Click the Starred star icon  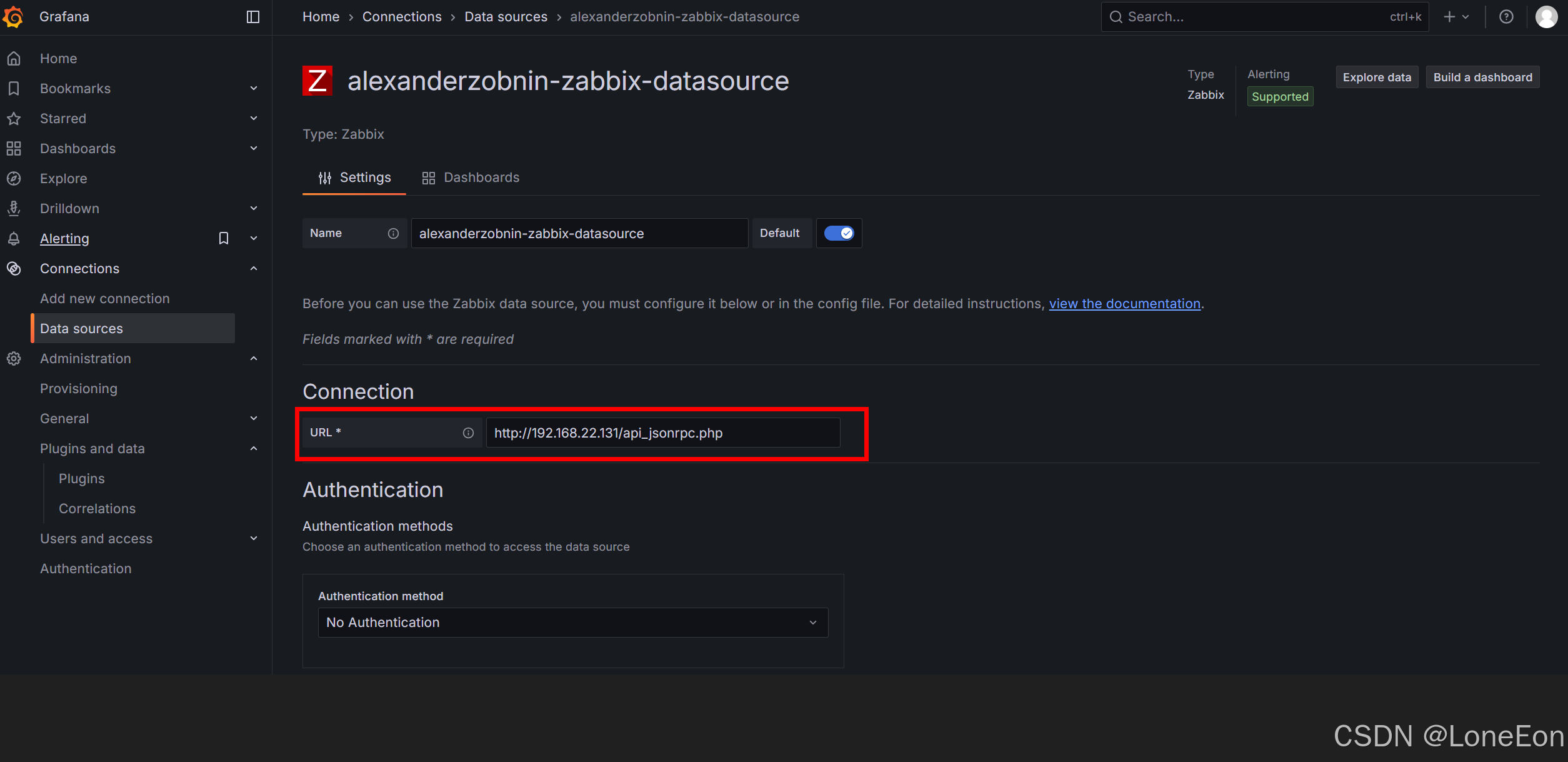[14, 118]
